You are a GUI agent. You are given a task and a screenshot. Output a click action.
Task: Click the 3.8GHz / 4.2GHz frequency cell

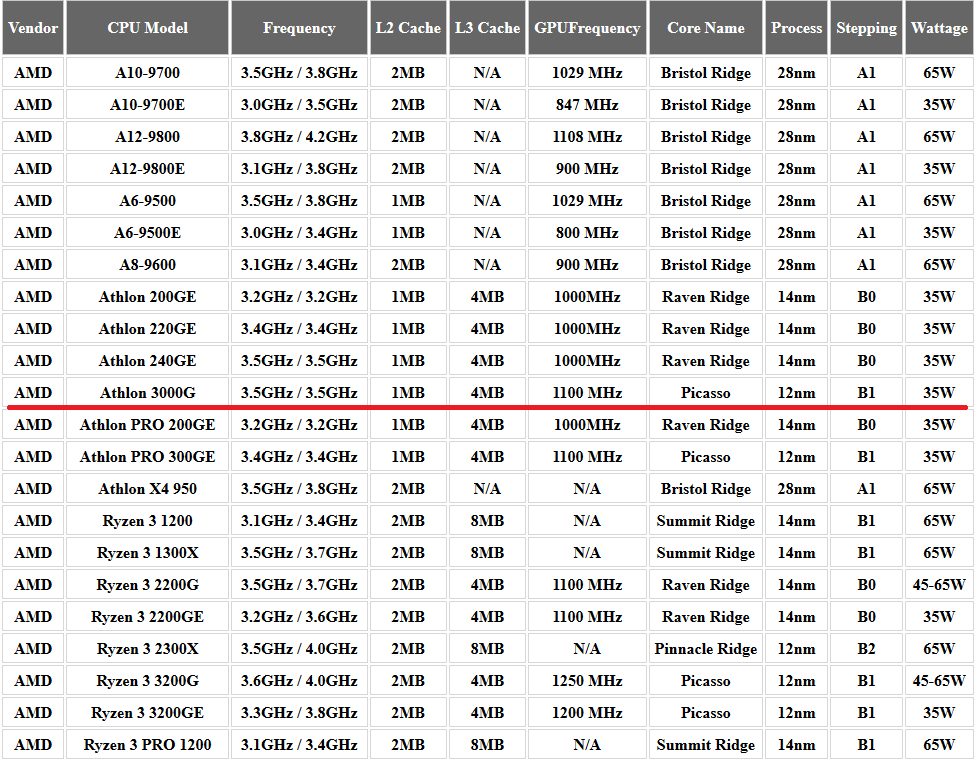pyautogui.click(x=299, y=137)
